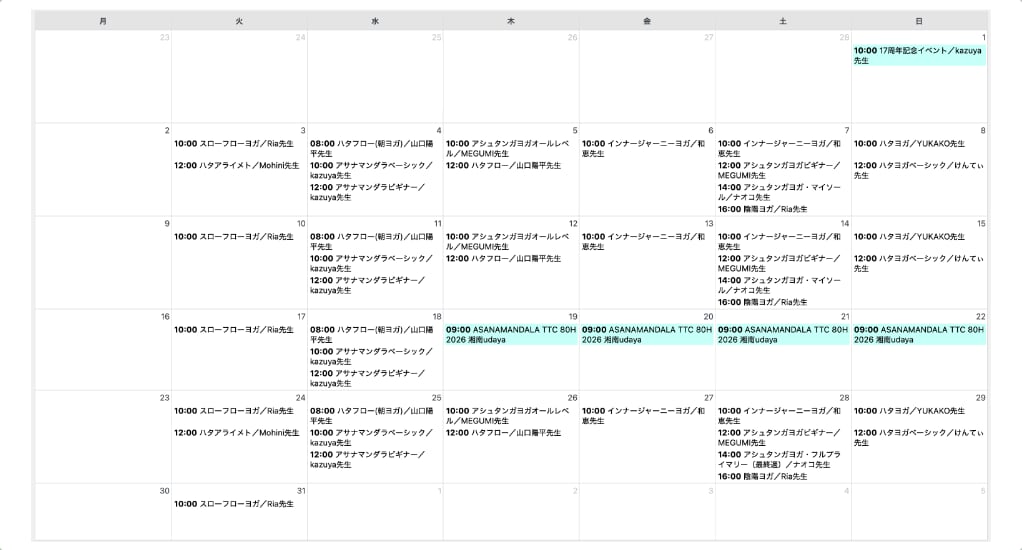
Task: Open 10:00 スローフローヨガ on the 31st
Action: 234,504
